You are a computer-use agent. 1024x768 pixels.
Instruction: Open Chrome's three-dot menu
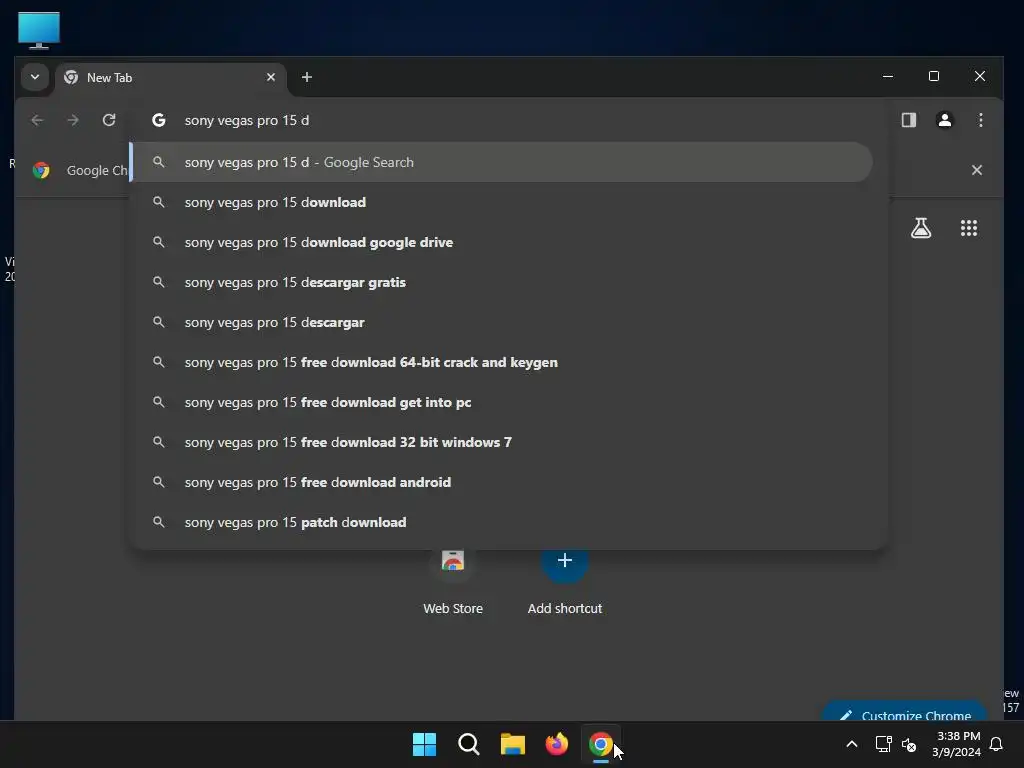[980, 120]
